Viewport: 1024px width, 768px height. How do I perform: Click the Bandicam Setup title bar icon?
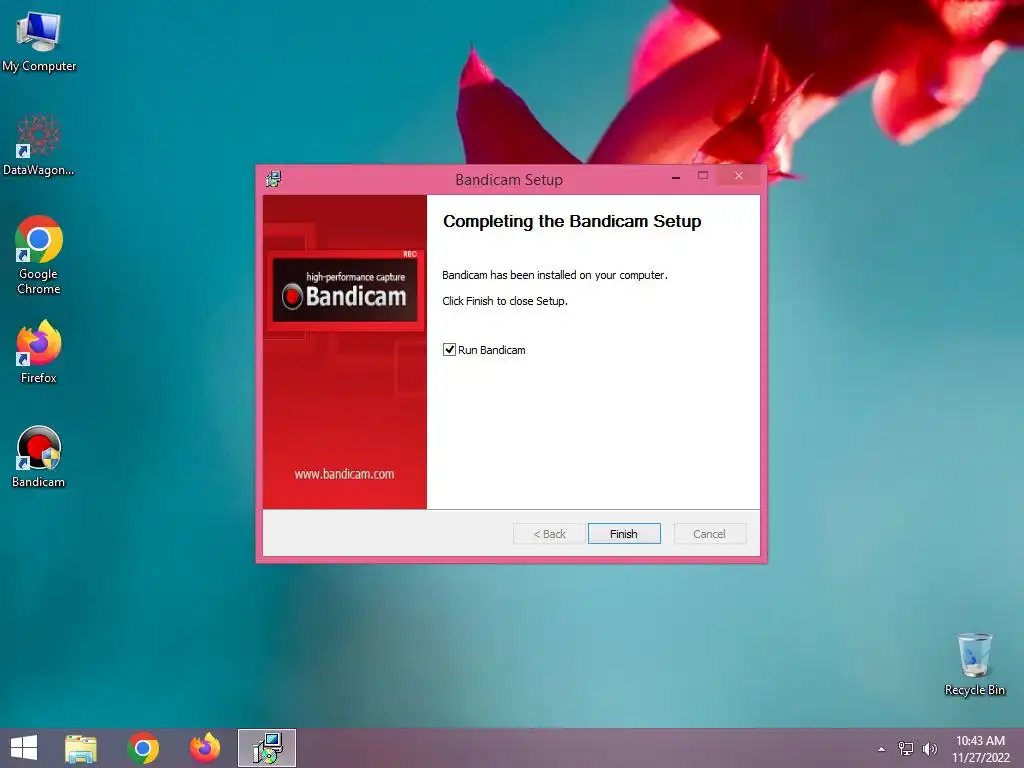pyautogui.click(x=274, y=179)
